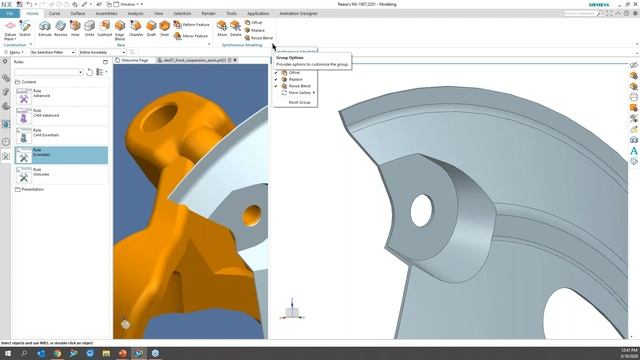Select the Edge Blend tool
640x360 pixels.
click(120, 30)
